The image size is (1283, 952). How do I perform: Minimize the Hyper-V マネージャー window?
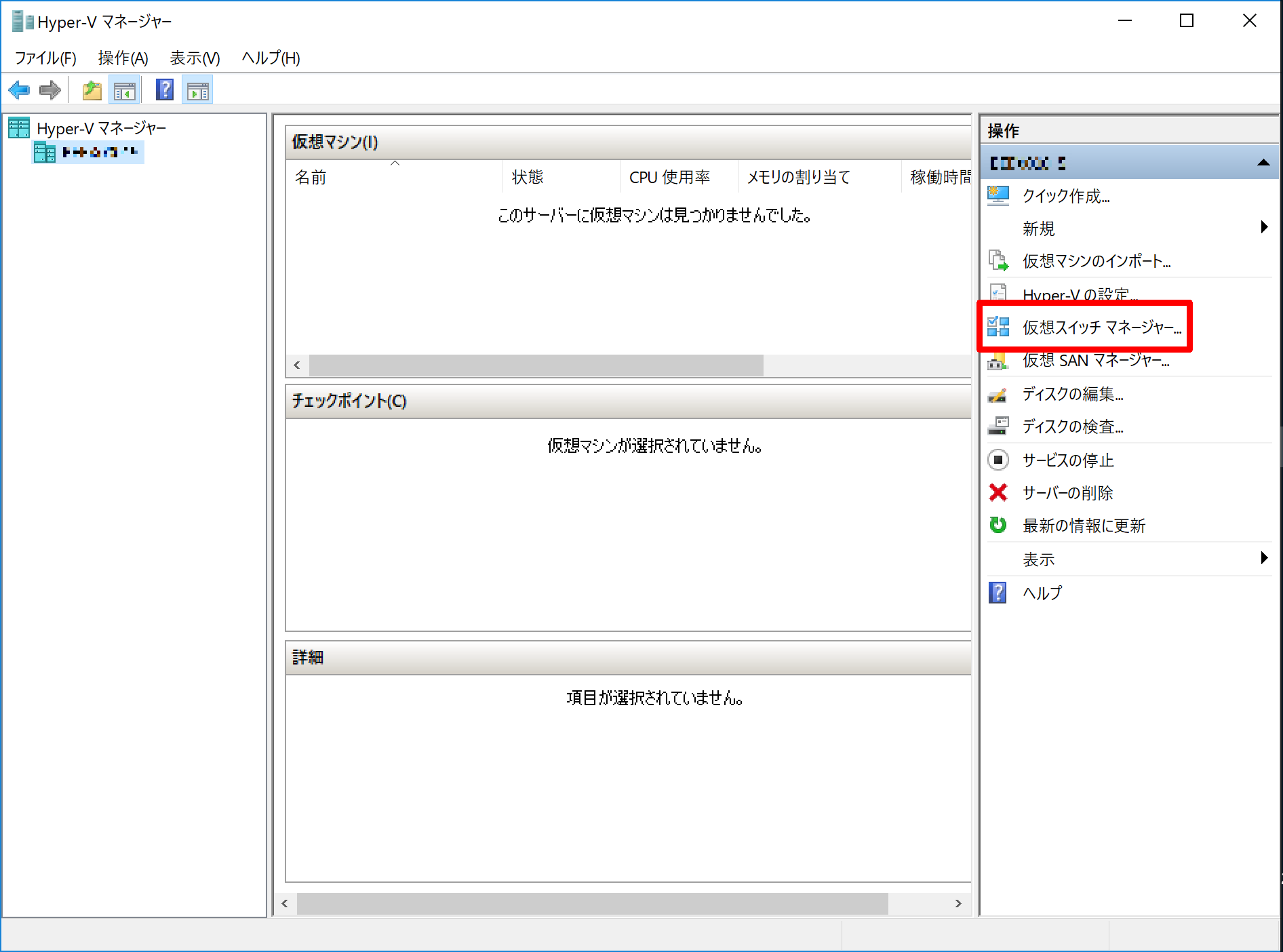pos(1125,21)
